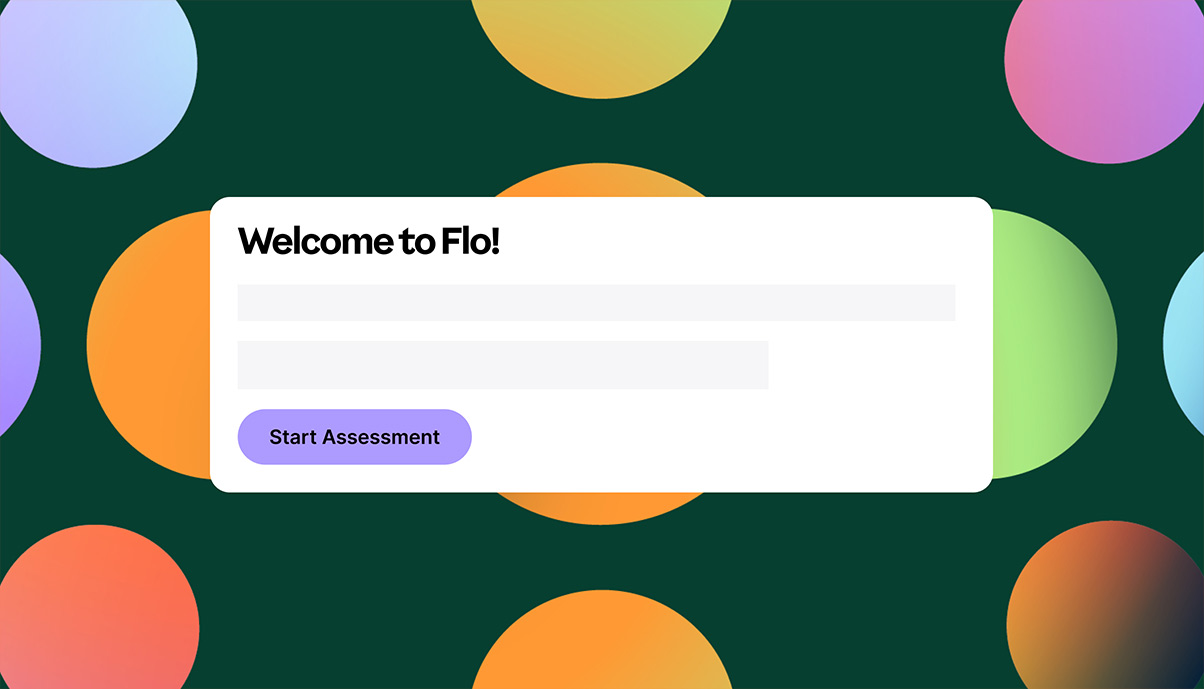Click the longer gray placeholder bar

click(596, 303)
